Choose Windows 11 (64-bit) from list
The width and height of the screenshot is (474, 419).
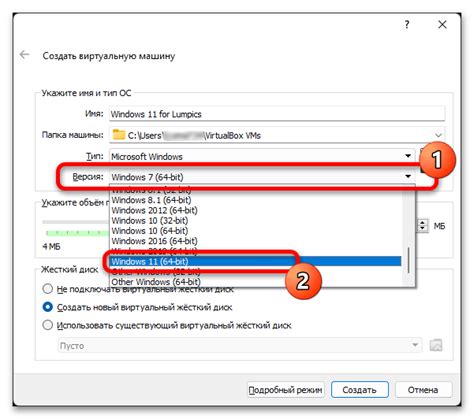(x=255, y=261)
